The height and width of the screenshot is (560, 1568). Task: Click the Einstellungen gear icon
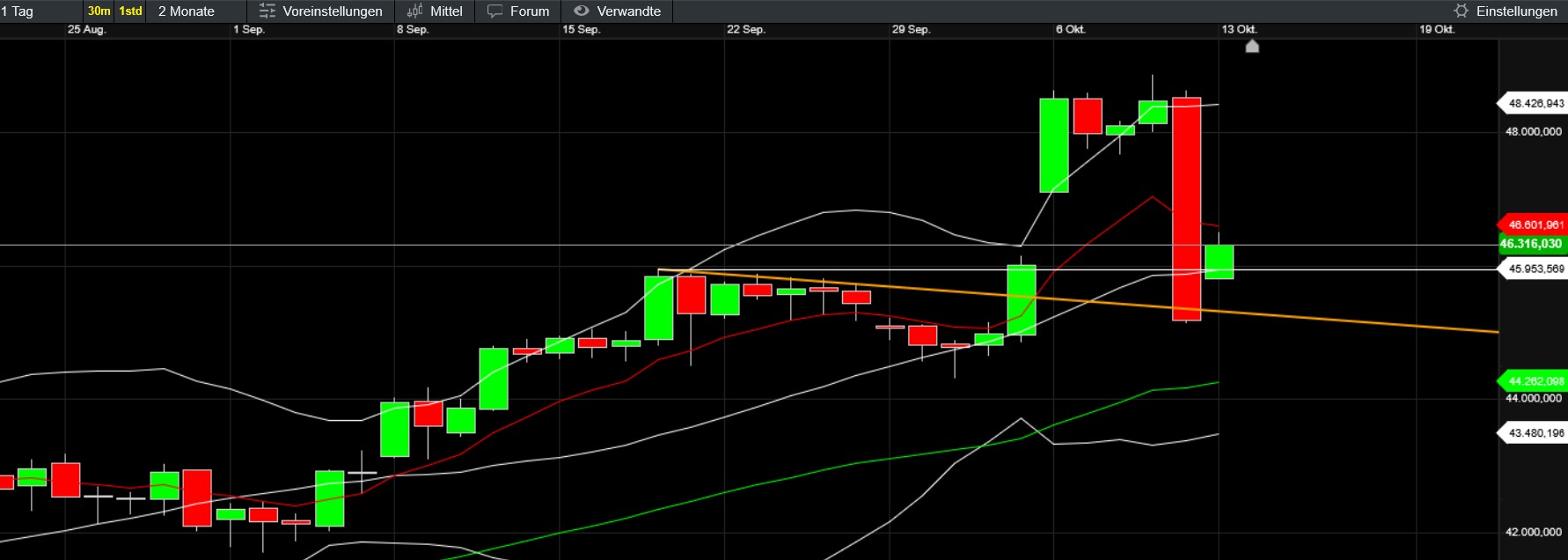click(1461, 11)
